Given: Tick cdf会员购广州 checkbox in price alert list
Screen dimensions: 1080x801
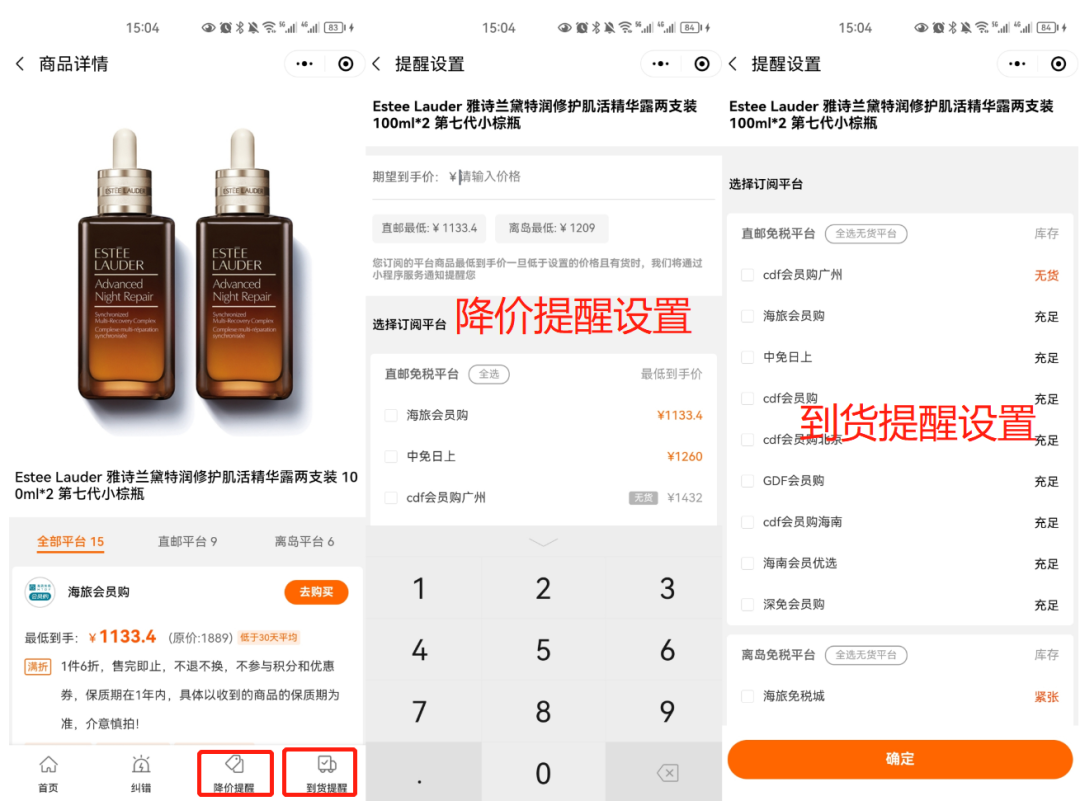Looking at the screenshot, I should point(391,498).
